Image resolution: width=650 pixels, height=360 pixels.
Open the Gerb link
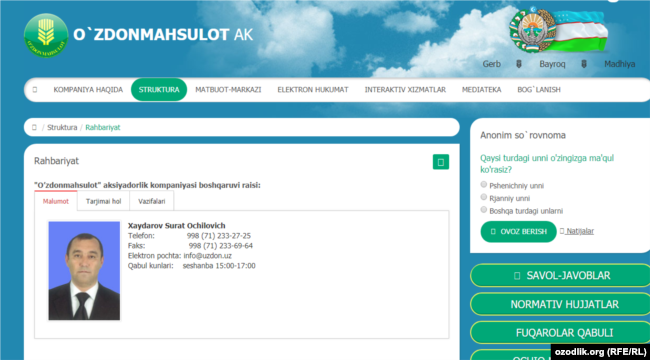coord(492,64)
